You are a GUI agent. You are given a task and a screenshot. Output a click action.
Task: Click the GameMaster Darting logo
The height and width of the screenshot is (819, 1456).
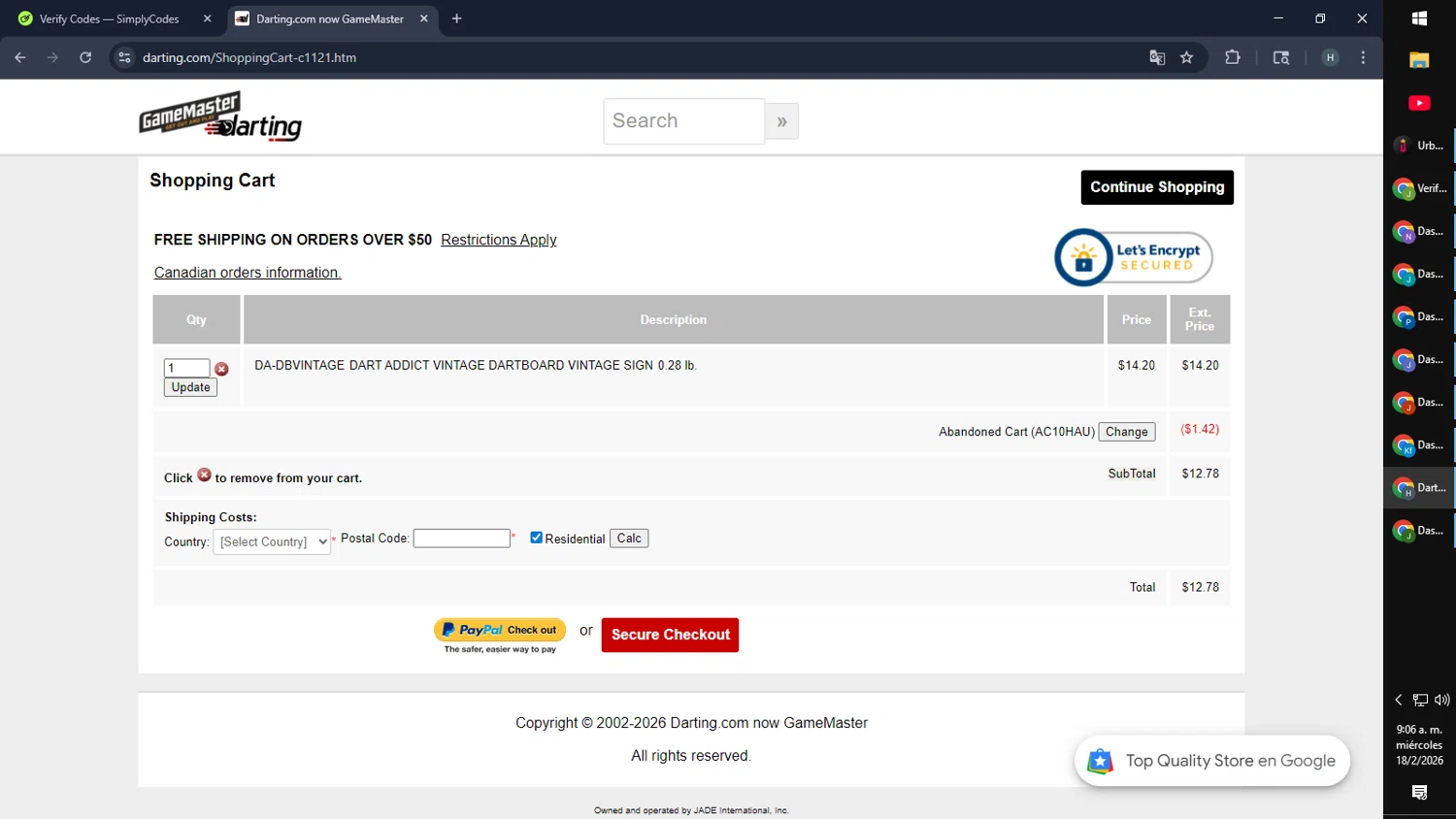[x=220, y=116]
